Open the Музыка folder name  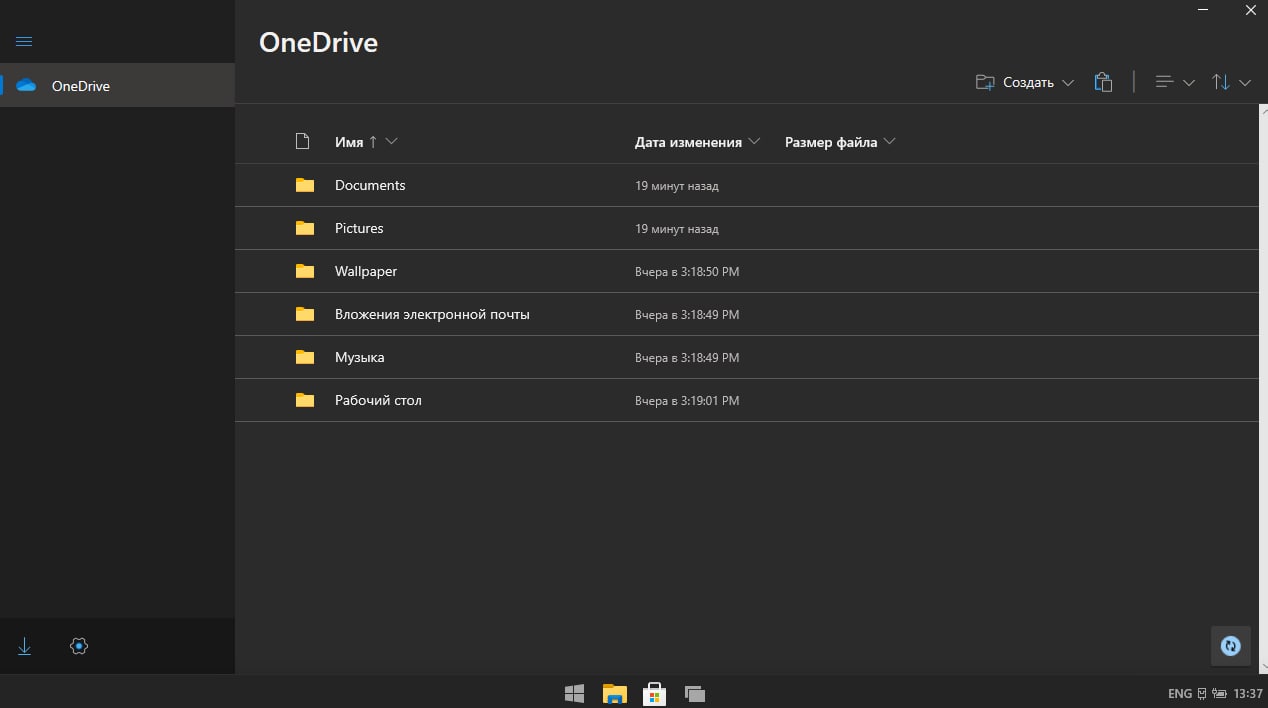(x=360, y=357)
